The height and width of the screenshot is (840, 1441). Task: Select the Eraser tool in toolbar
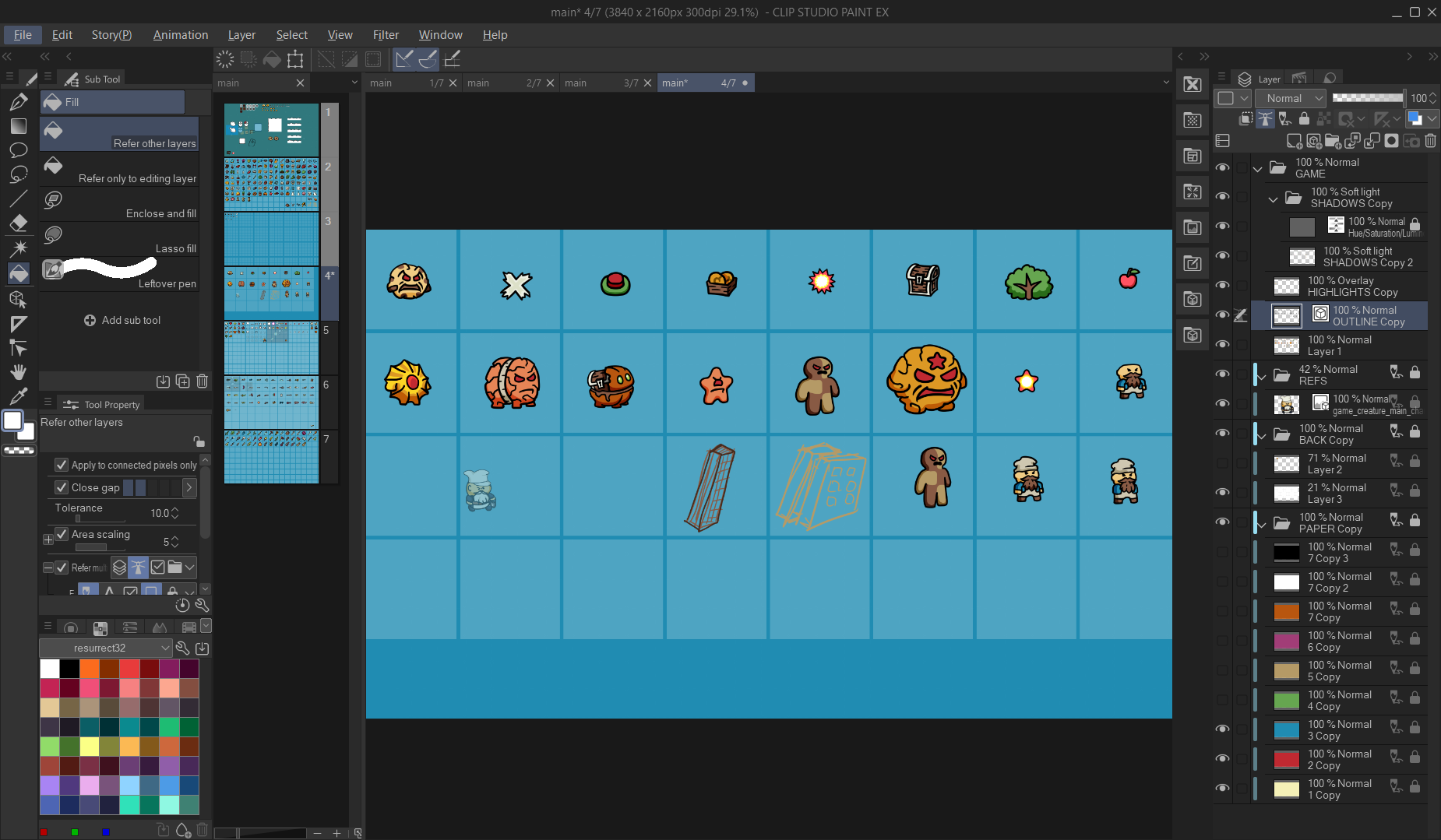pyautogui.click(x=19, y=223)
